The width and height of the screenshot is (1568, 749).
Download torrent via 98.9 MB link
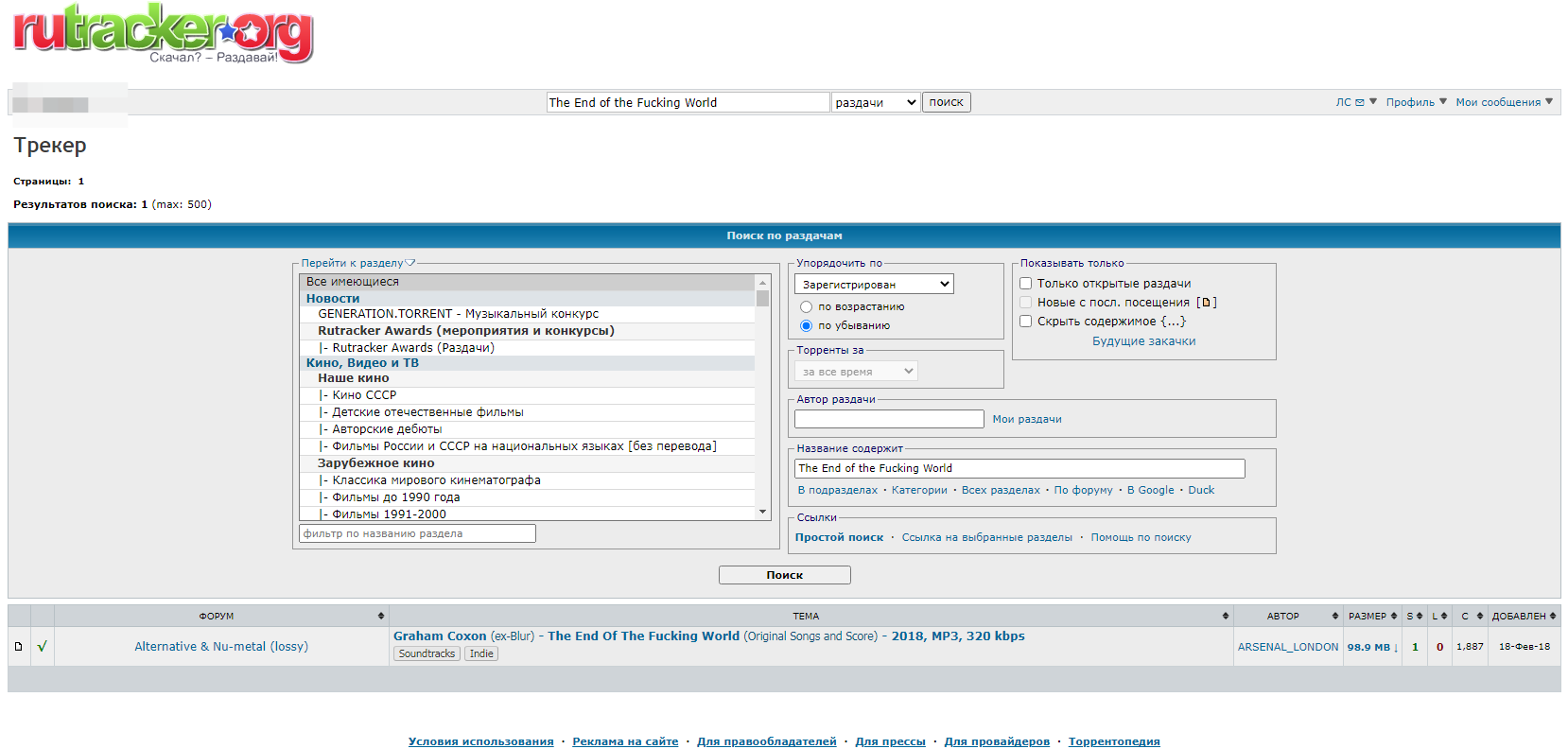pyautogui.click(x=1372, y=647)
